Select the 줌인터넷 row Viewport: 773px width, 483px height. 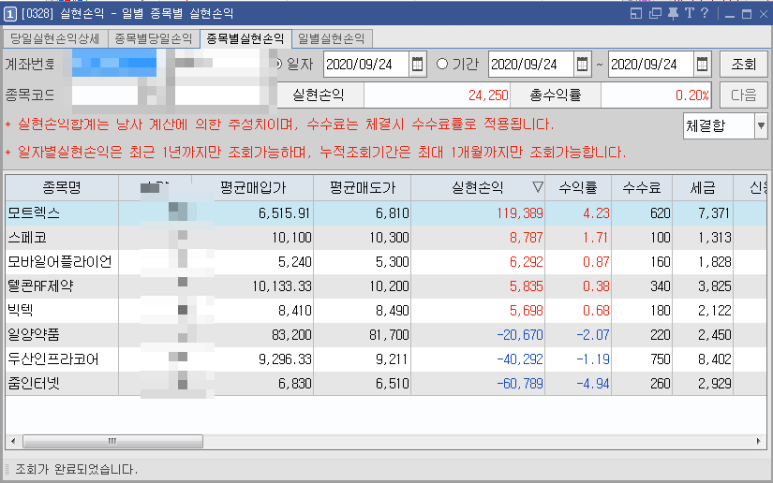pos(386,383)
